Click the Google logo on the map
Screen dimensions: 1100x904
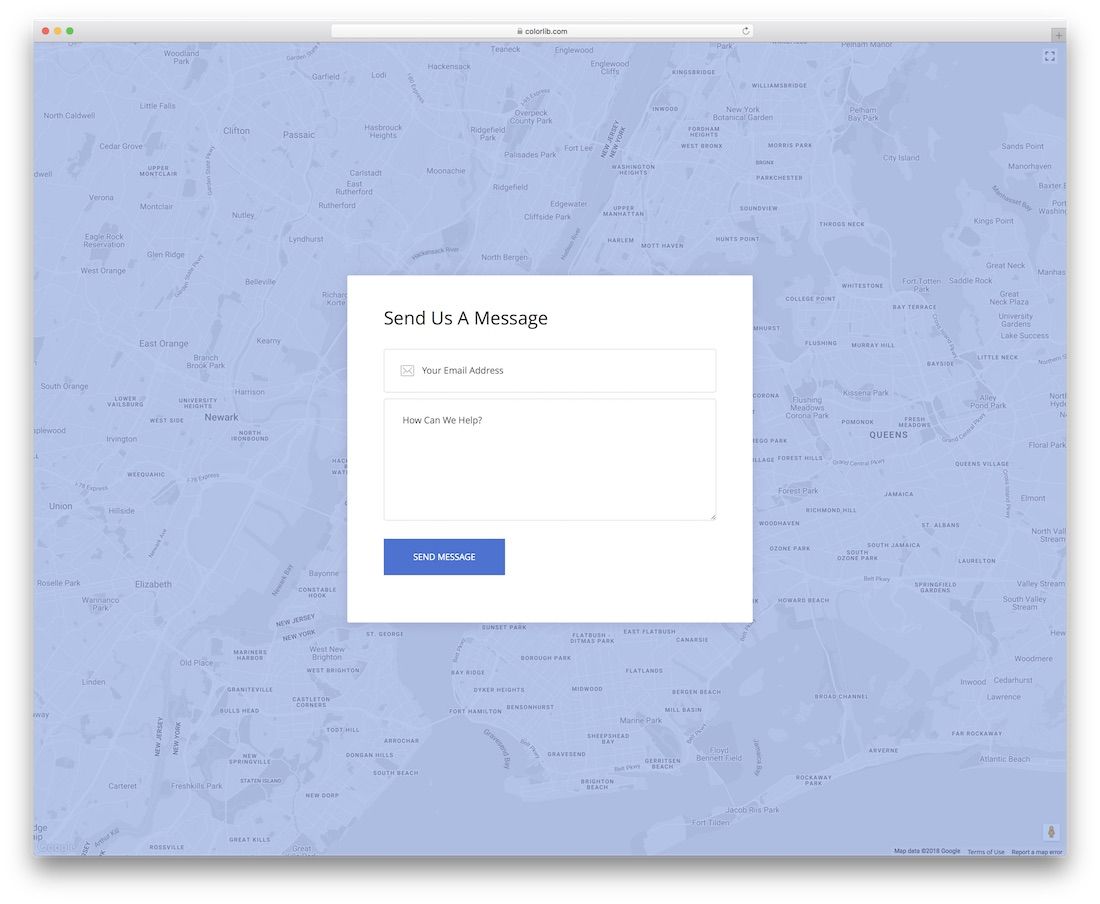pyautogui.click(x=56, y=847)
